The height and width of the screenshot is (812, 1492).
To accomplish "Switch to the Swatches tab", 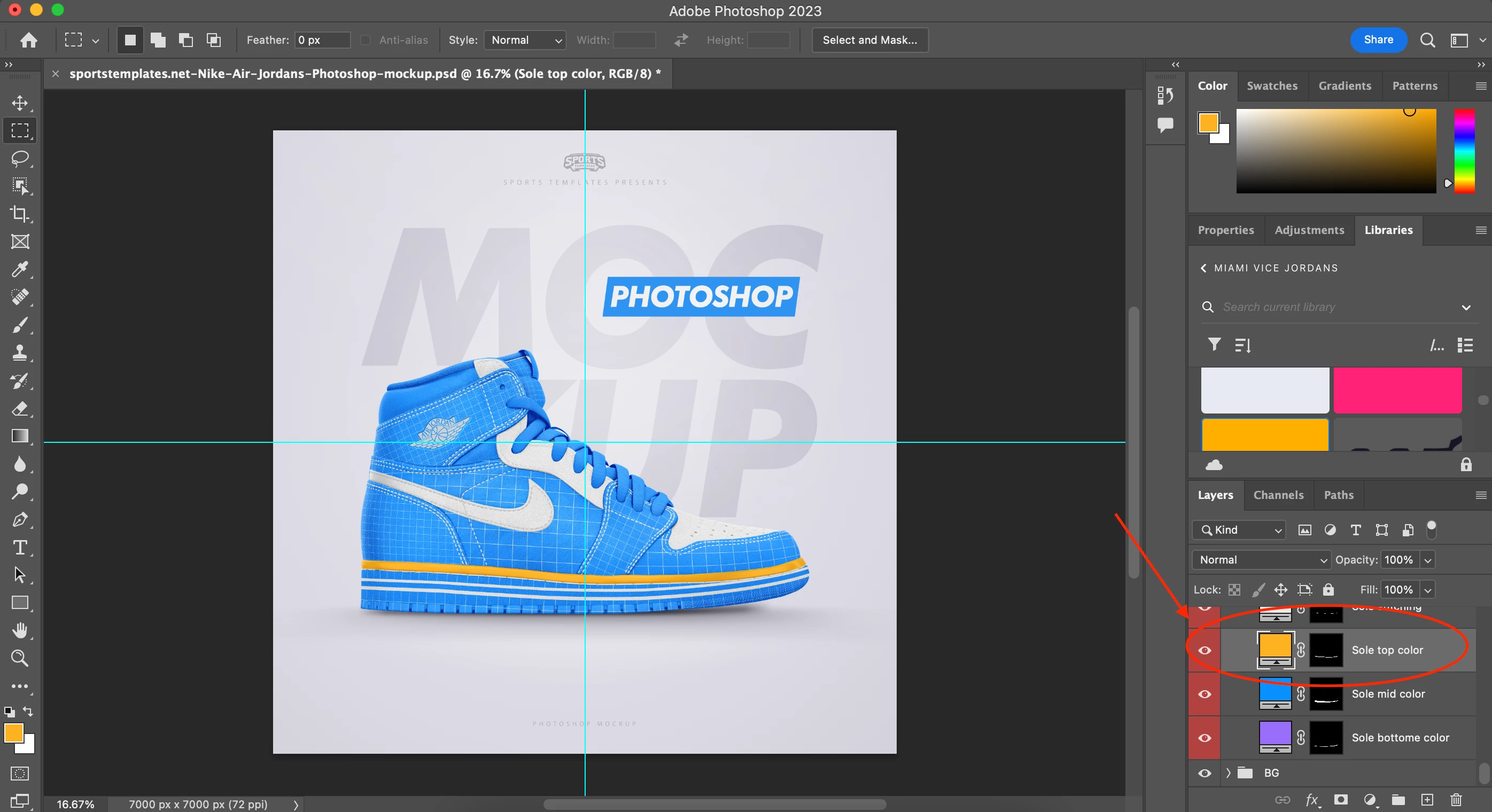I will [1272, 85].
